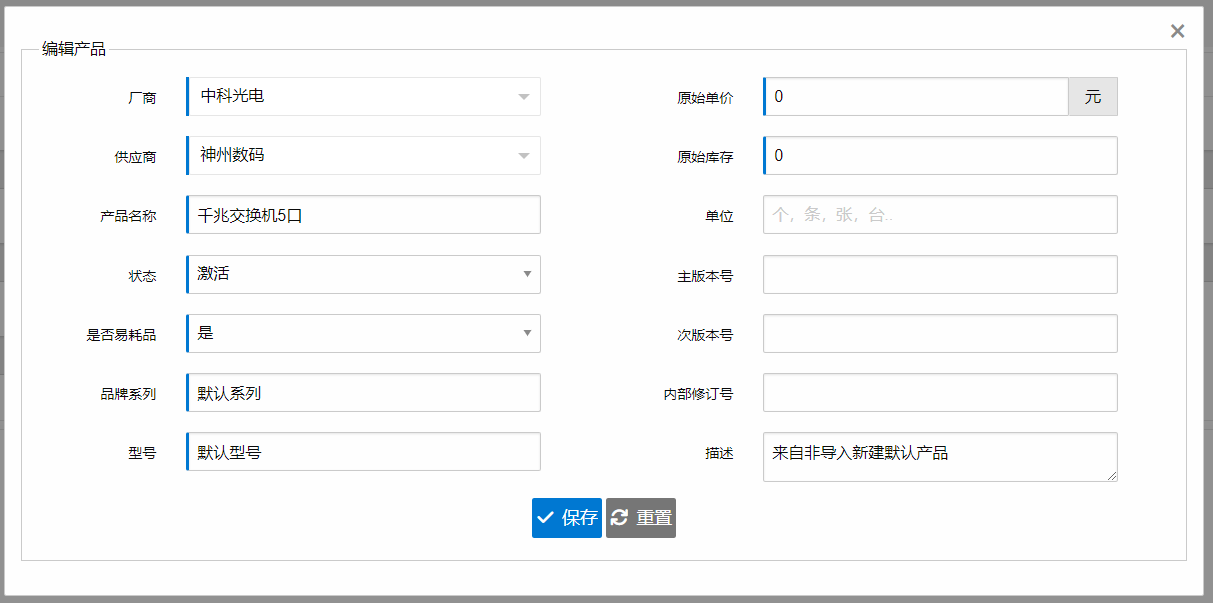1213x603 pixels.
Task: Focus the 型号 input with 默认型号
Action: tap(363, 451)
